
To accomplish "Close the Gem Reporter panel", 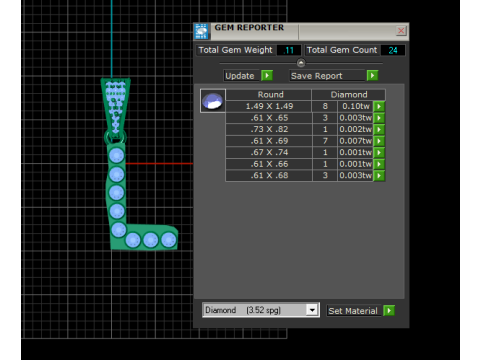I will click(401, 31).
